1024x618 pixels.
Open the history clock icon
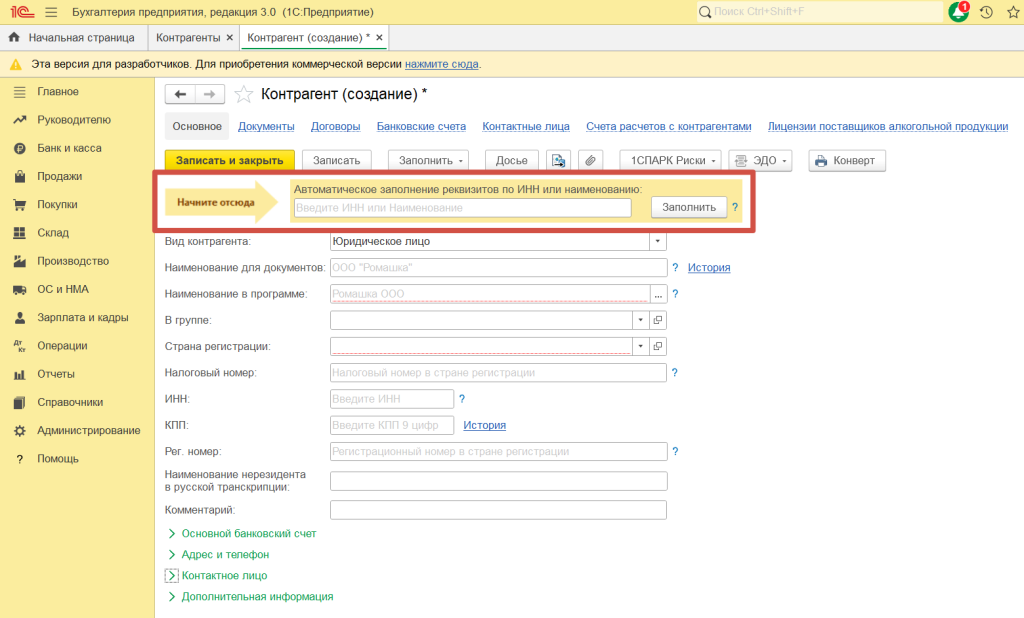986,12
